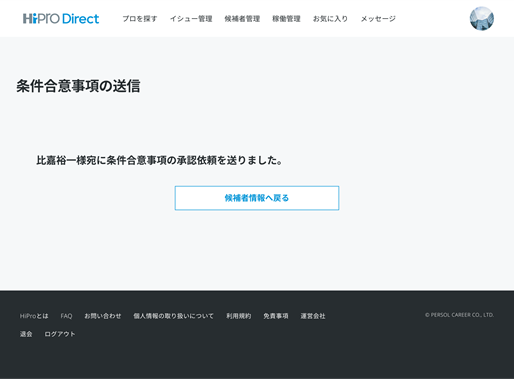
Task: Open the お問い合わせ footer link
Action: 103,316
